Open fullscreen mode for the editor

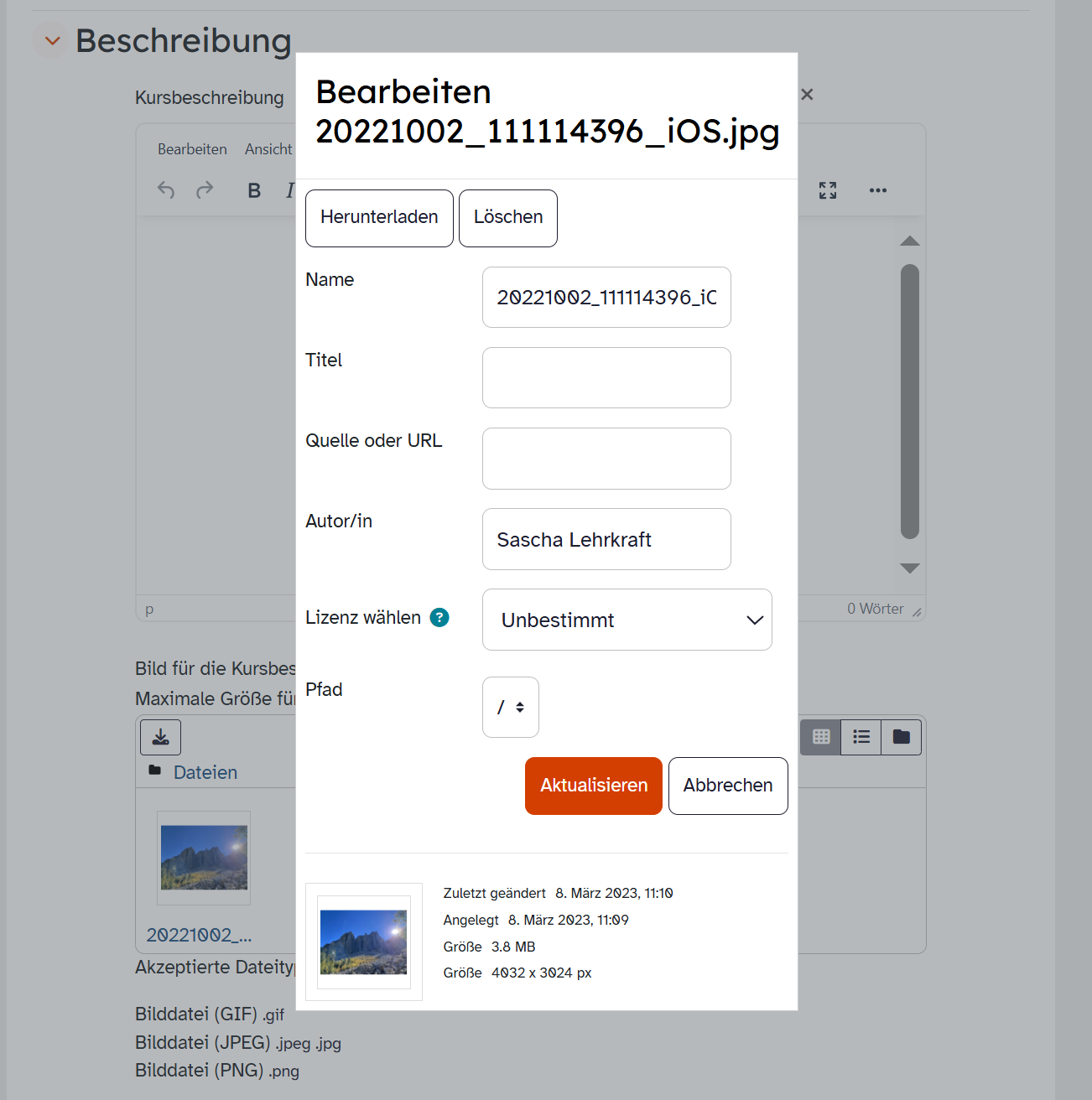click(x=828, y=190)
